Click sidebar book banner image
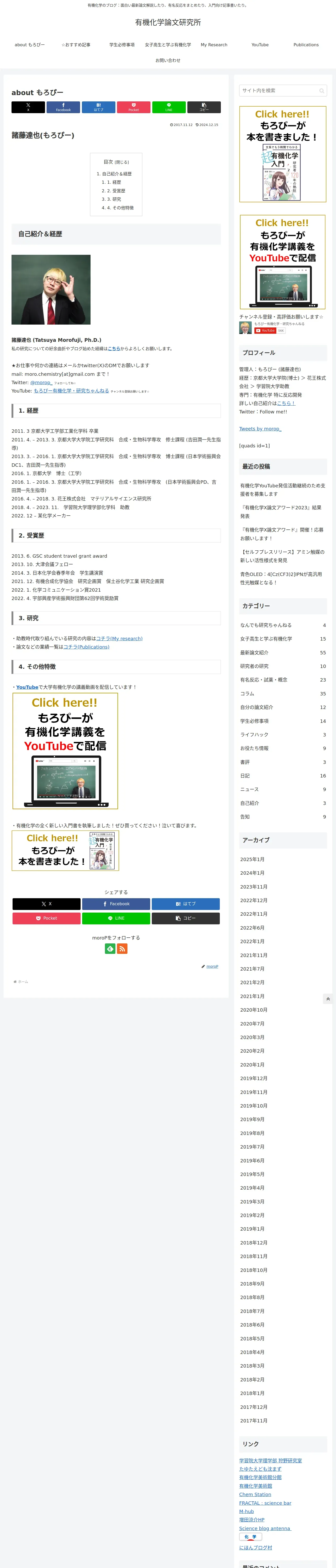 pyautogui.click(x=282, y=154)
